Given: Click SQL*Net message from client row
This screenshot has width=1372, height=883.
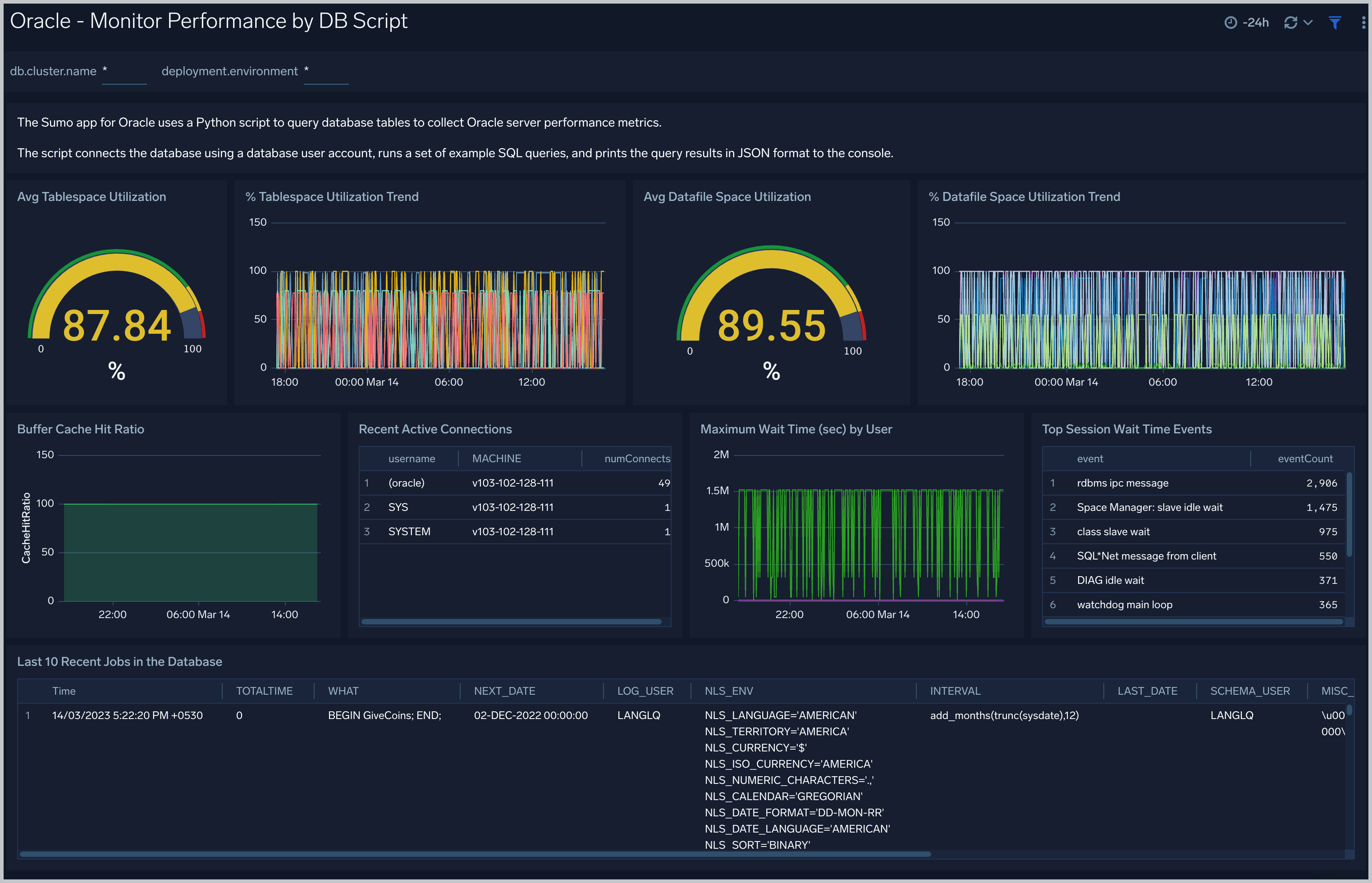Looking at the screenshot, I should tap(1194, 556).
